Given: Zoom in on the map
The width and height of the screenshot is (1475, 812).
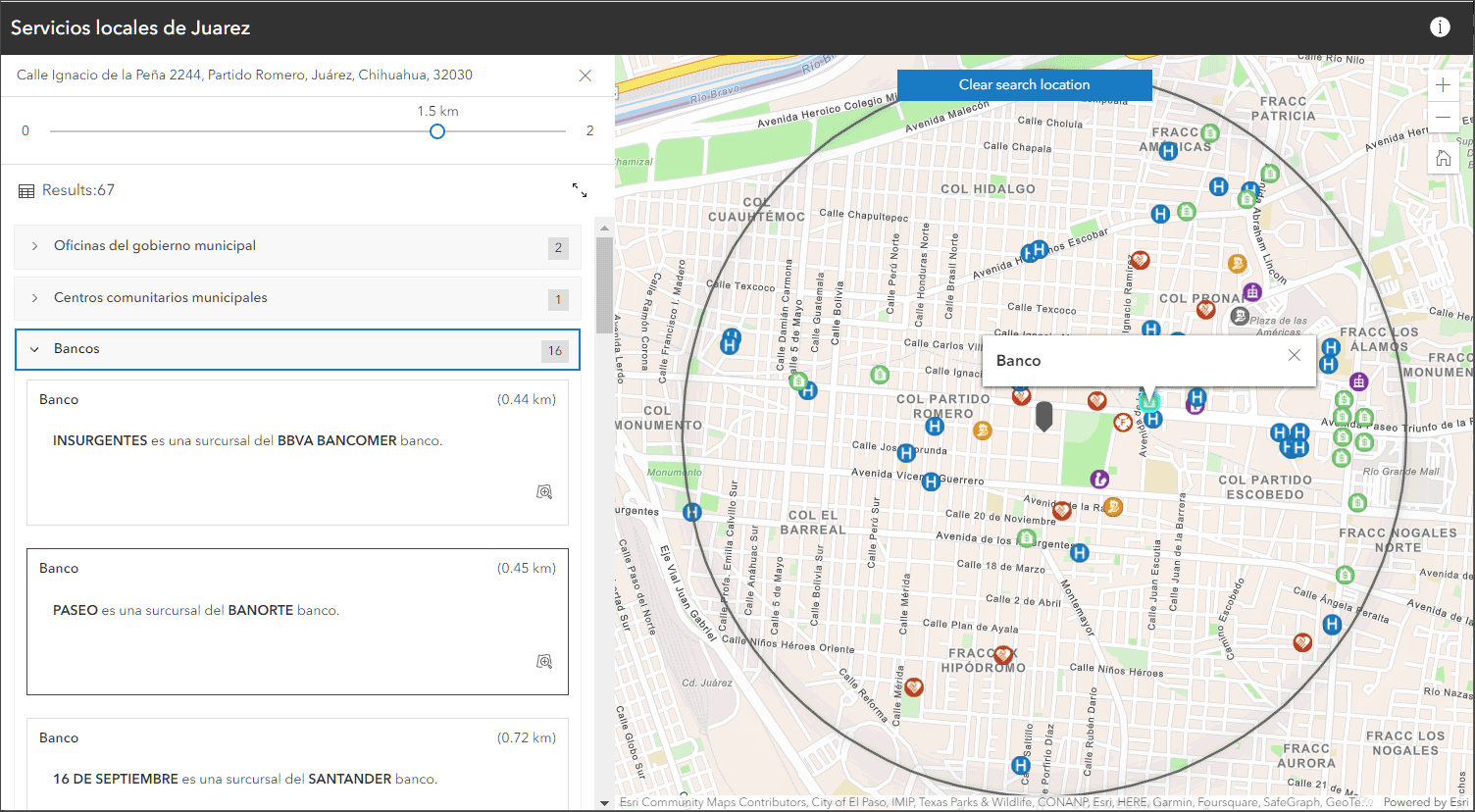Looking at the screenshot, I should pos(1443,85).
